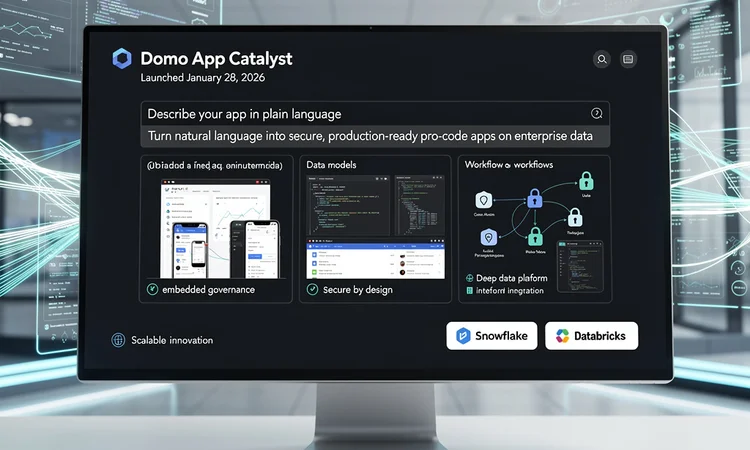Click the central blue padlock node
Viewport: 750px width, 450px height.
pyautogui.click(x=535, y=198)
